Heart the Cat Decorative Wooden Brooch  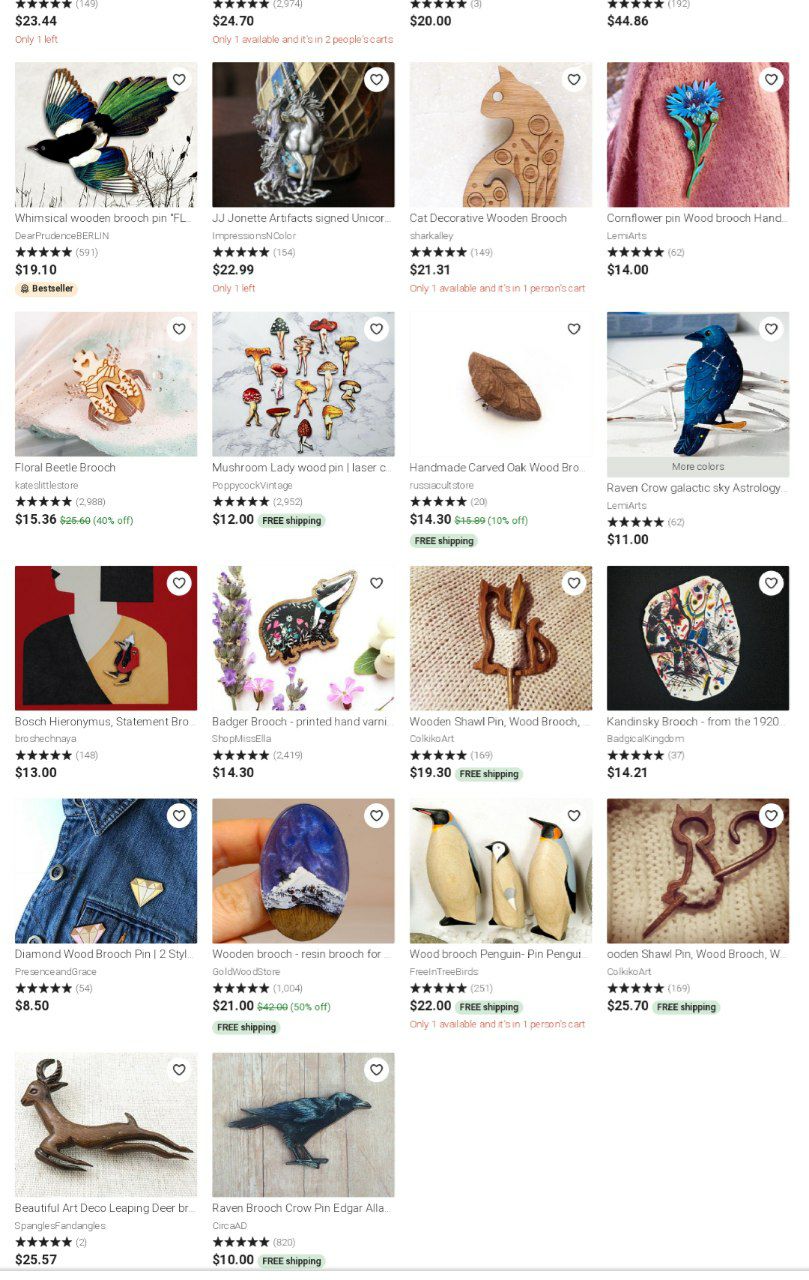point(574,80)
